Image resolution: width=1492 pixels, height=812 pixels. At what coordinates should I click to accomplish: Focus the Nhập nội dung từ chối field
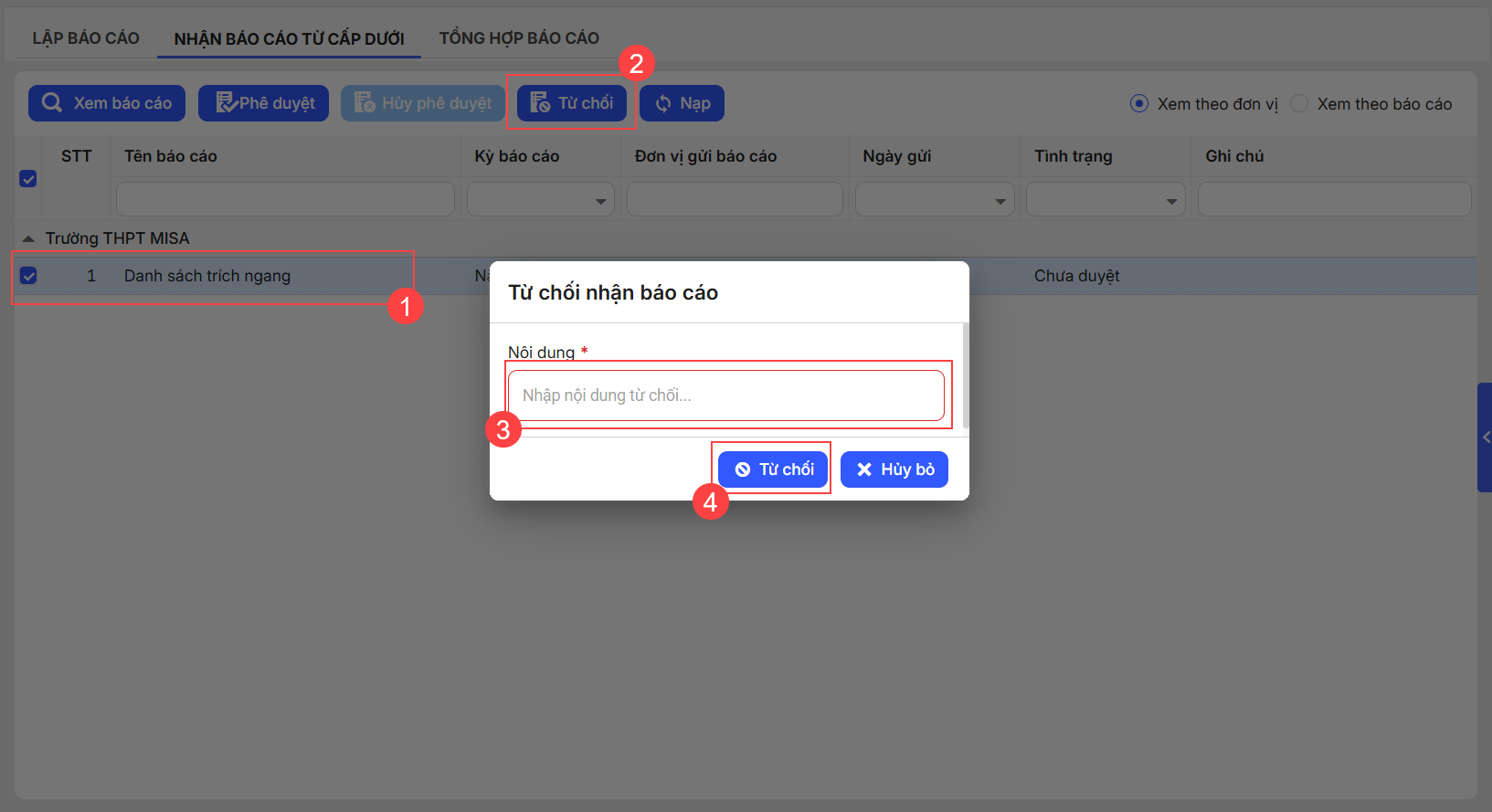725,395
